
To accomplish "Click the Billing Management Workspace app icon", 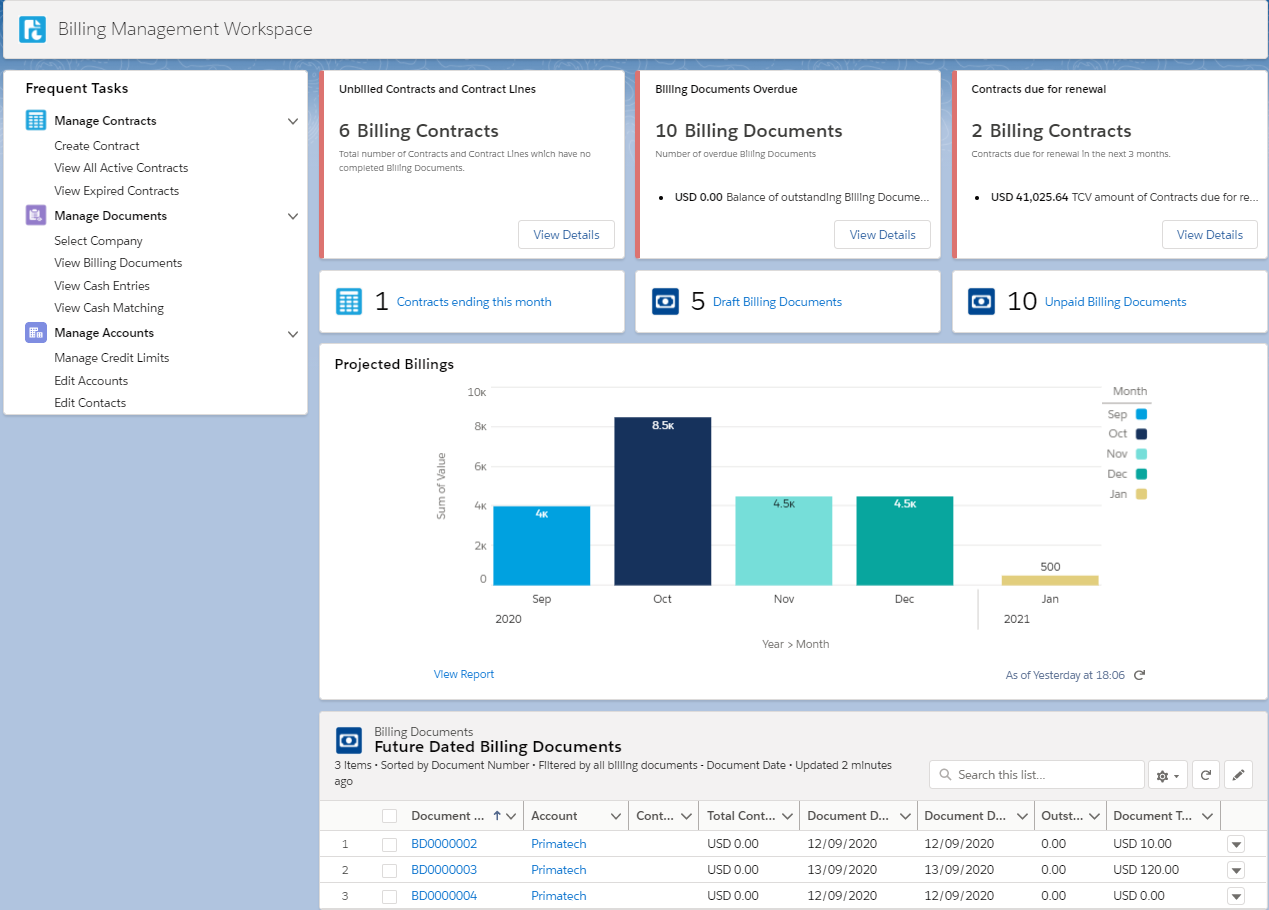I will (x=32, y=29).
